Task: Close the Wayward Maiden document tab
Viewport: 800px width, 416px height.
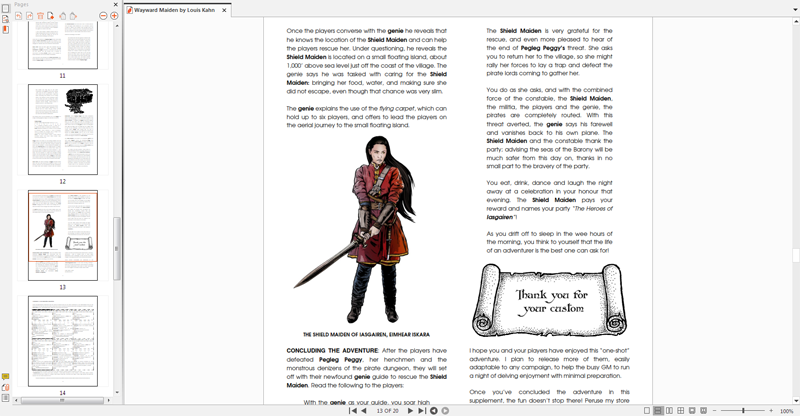Action: click(223, 9)
